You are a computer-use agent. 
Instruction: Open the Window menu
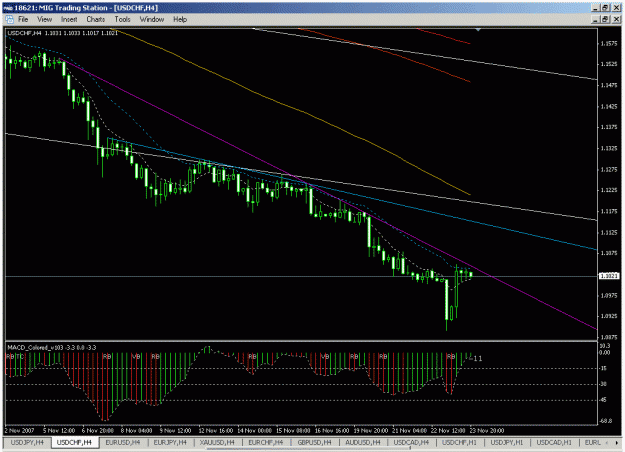pos(152,19)
